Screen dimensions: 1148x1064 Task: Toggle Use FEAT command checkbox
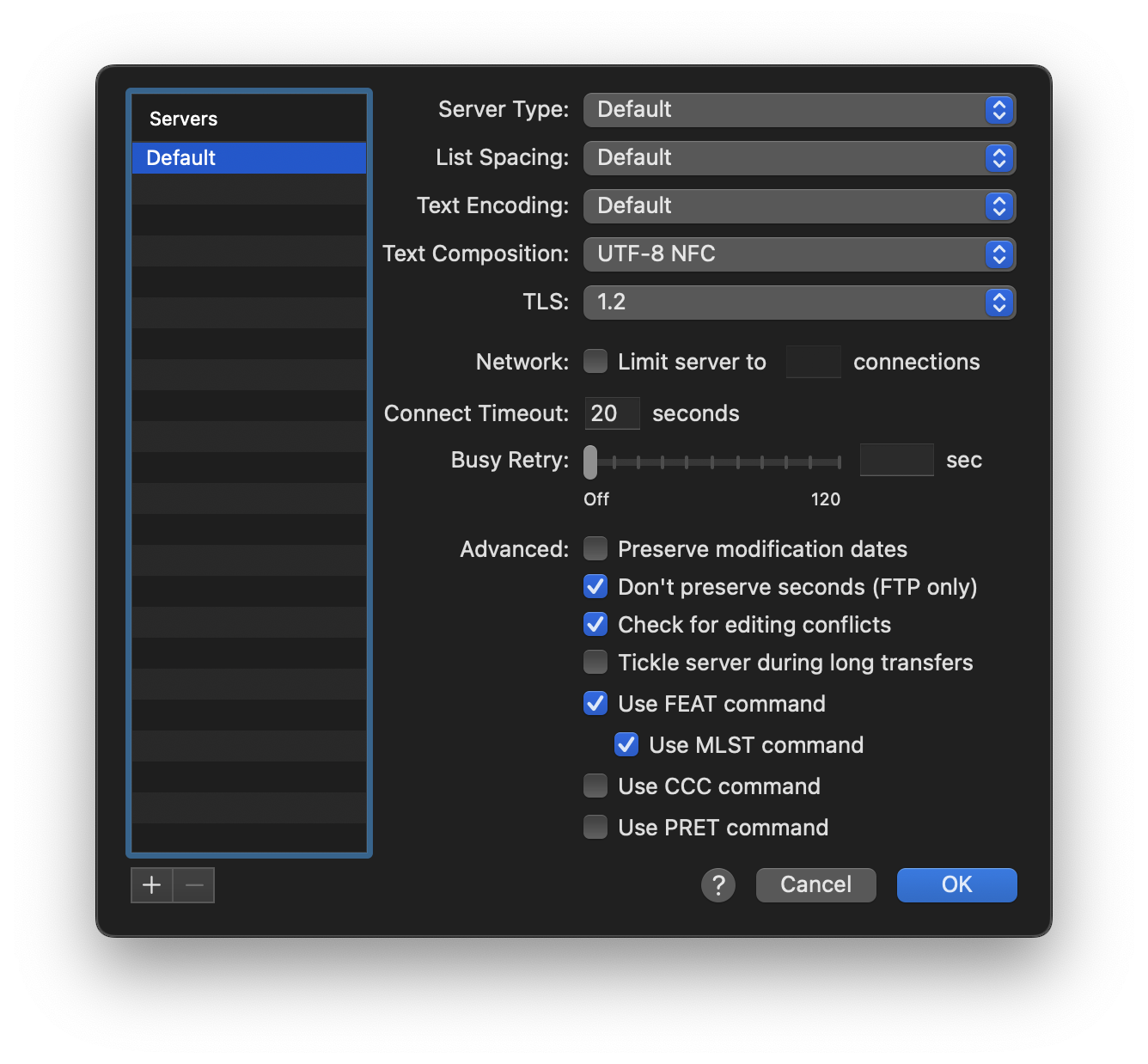pos(595,703)
